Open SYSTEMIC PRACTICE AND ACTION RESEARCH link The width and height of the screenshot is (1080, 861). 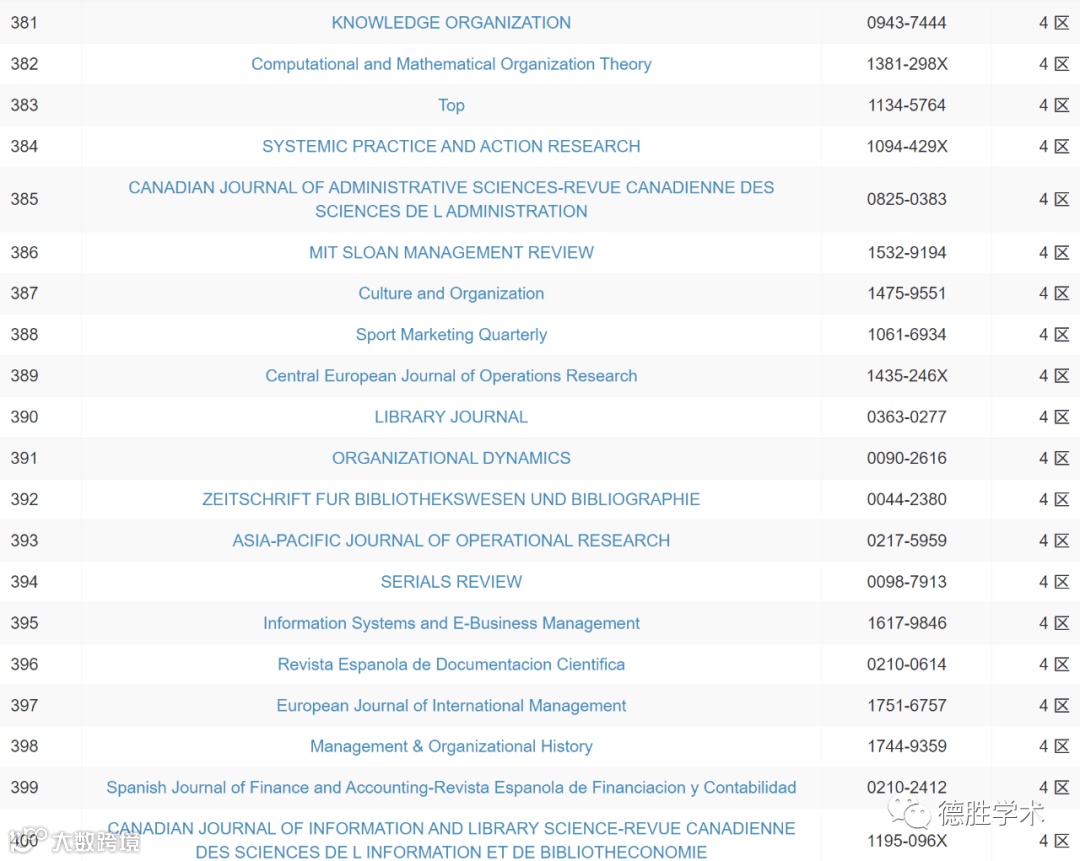tap(451, 146)
